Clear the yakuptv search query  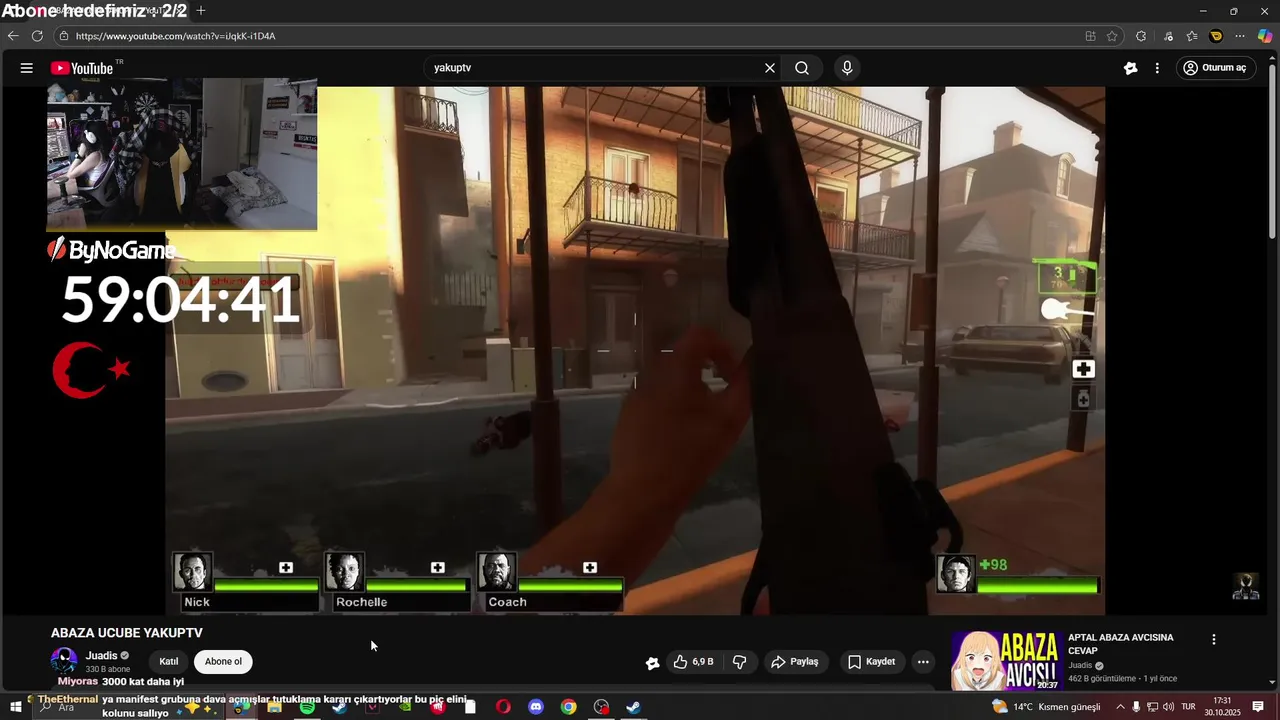tap(770, 68)
